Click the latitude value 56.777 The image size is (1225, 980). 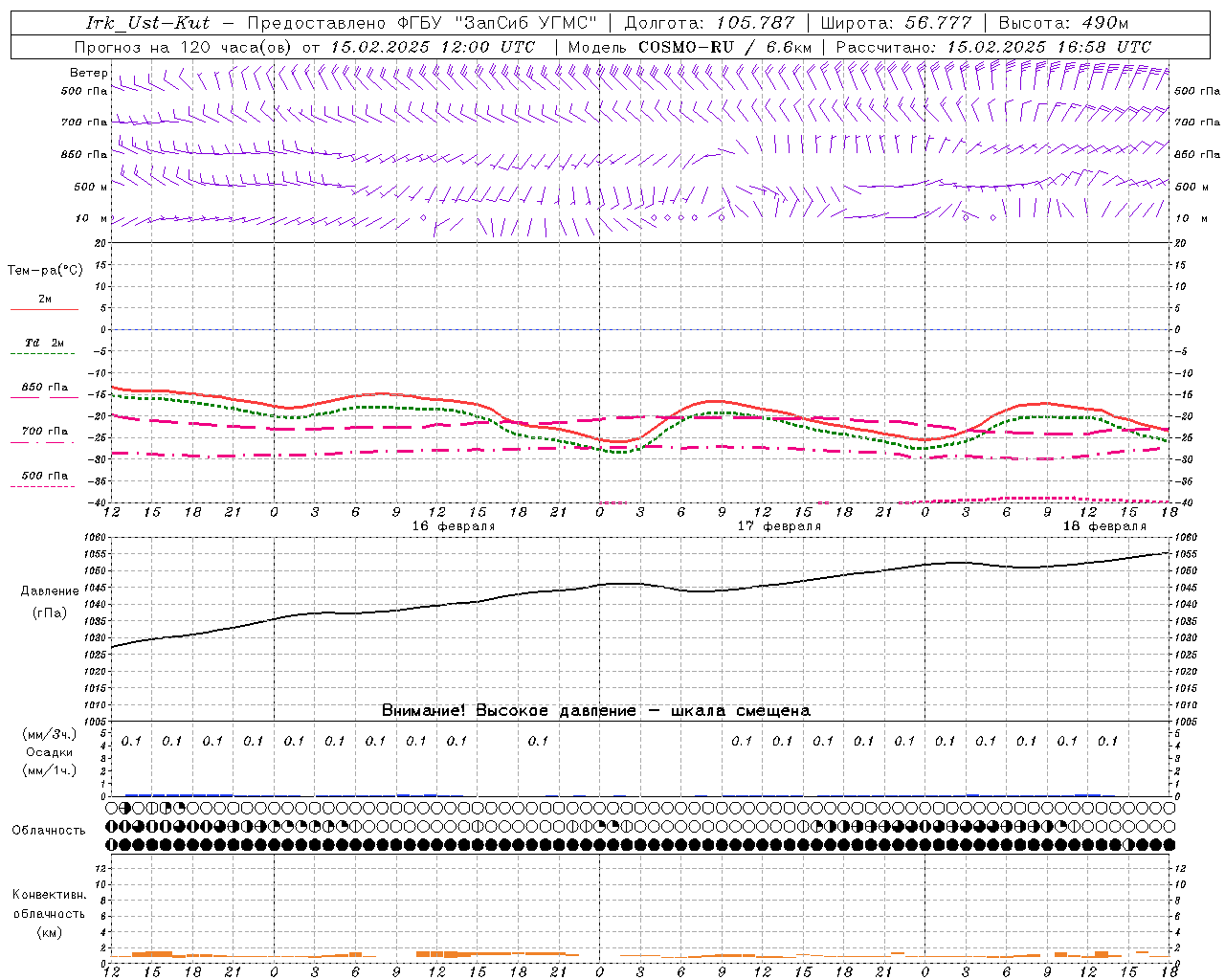click(939, 23)
